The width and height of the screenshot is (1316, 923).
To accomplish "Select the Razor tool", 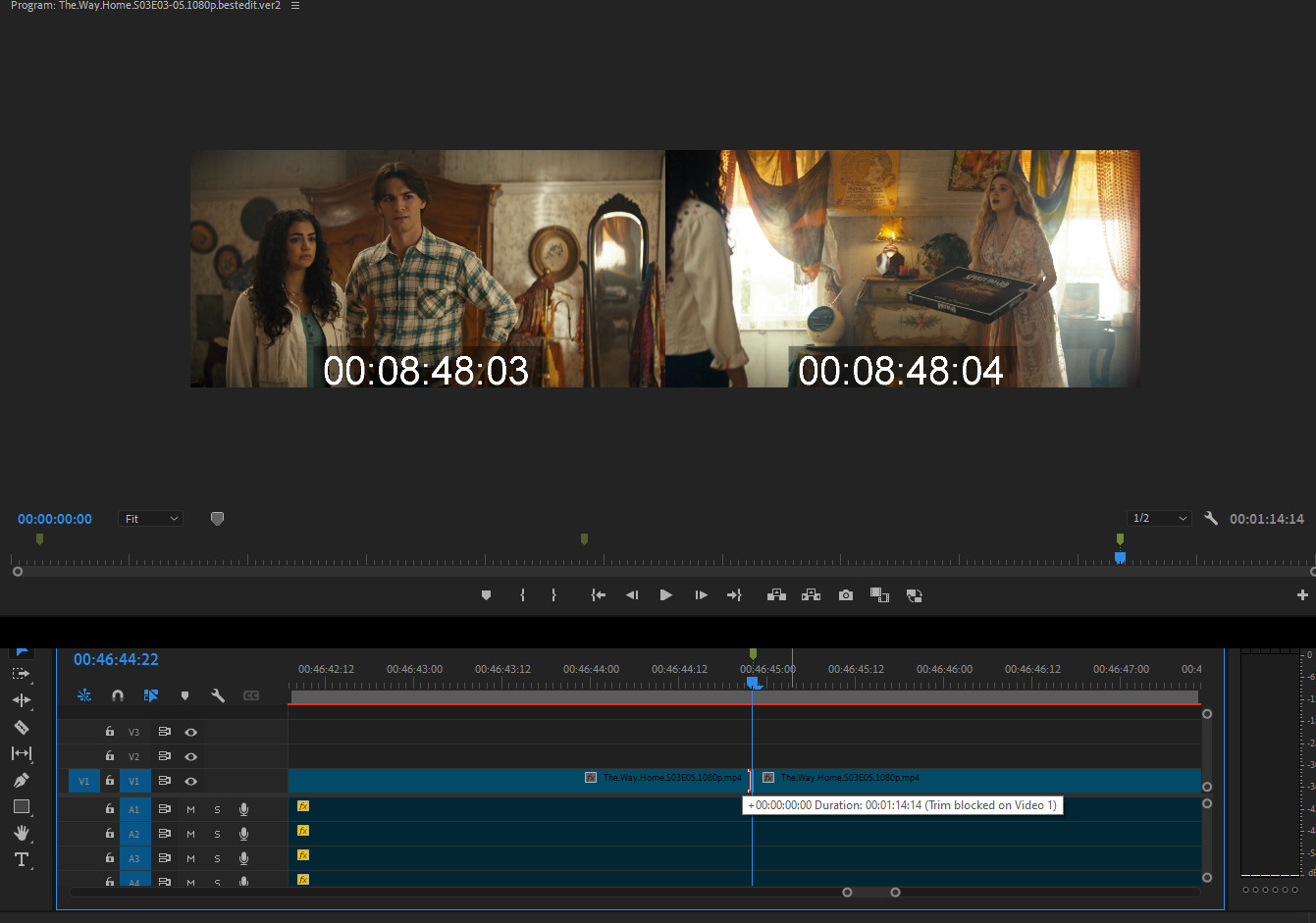I will coord(21,727).
